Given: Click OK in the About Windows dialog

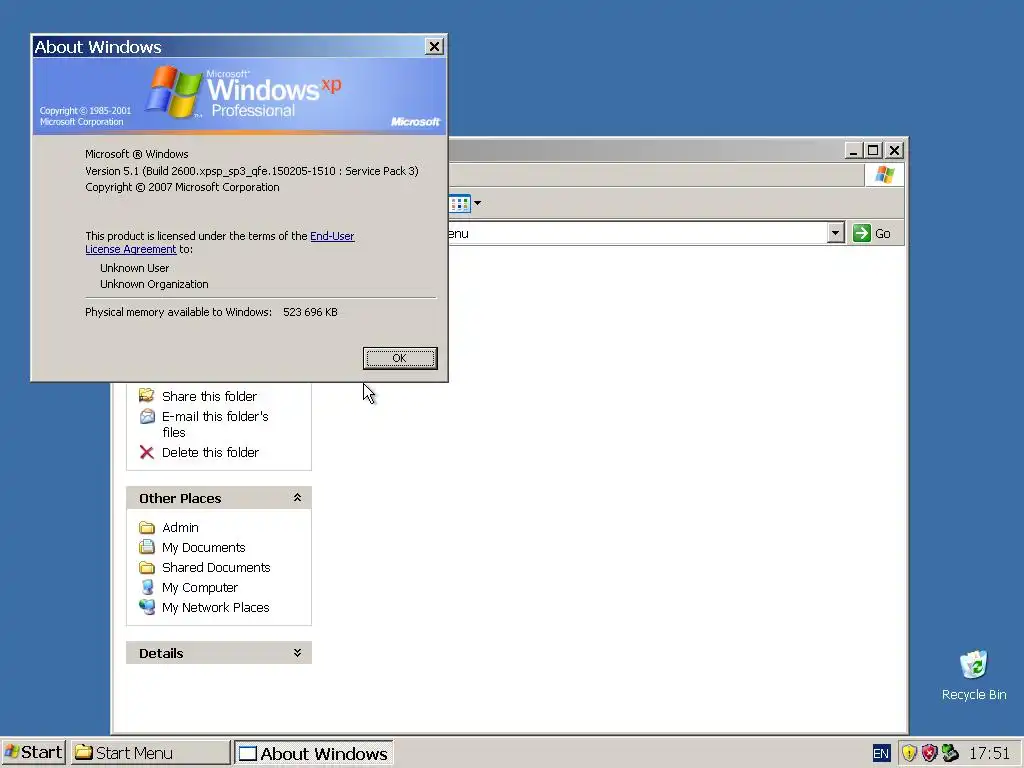Looking at the screenshot, I should click(x=400, y=358).
